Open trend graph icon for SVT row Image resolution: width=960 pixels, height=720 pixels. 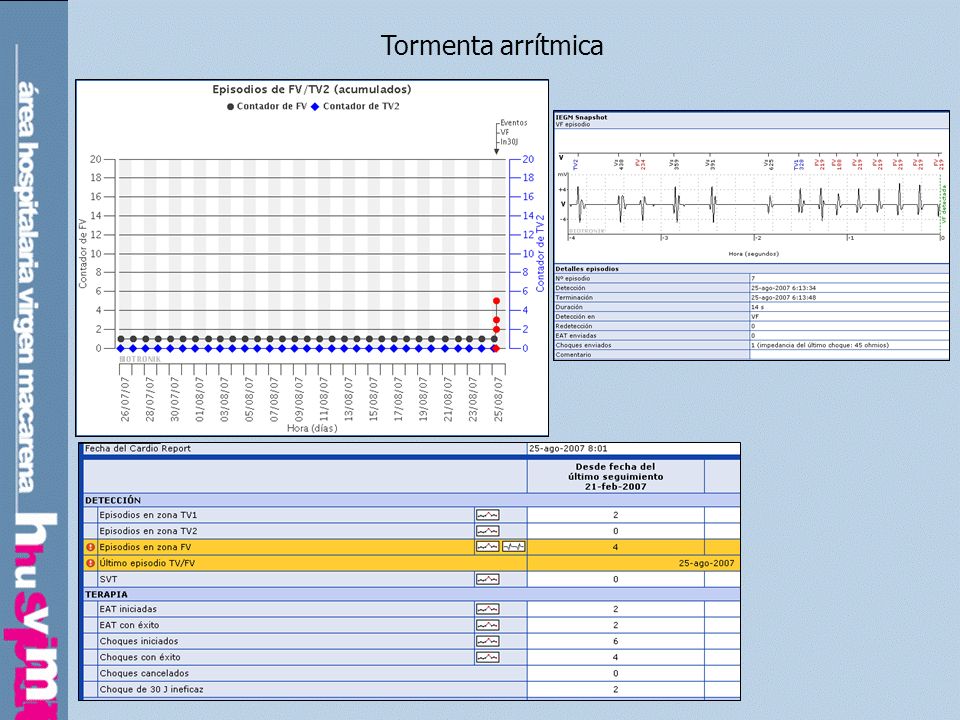[x=487, y=579]
